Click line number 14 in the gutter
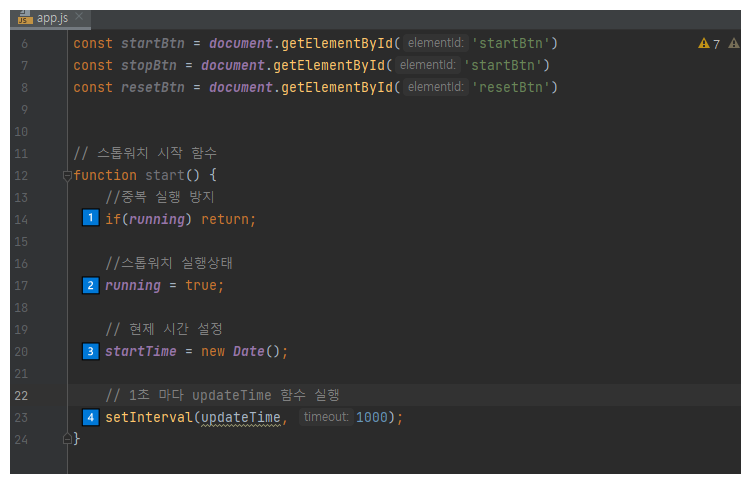751x484 pixels. pyautogui.click(x=21, y=220)
